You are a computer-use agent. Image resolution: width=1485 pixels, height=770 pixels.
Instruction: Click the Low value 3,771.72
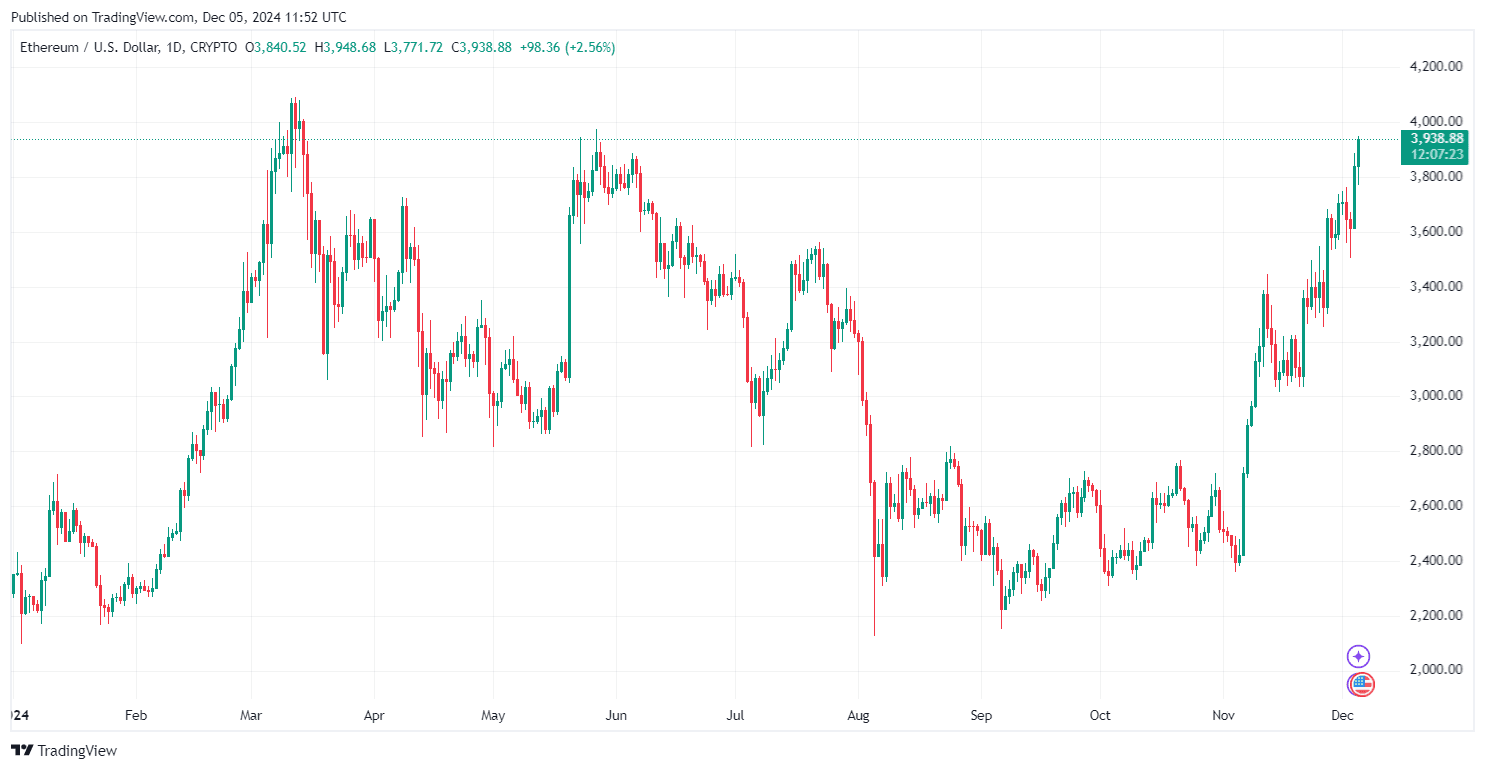coord(417,47)
